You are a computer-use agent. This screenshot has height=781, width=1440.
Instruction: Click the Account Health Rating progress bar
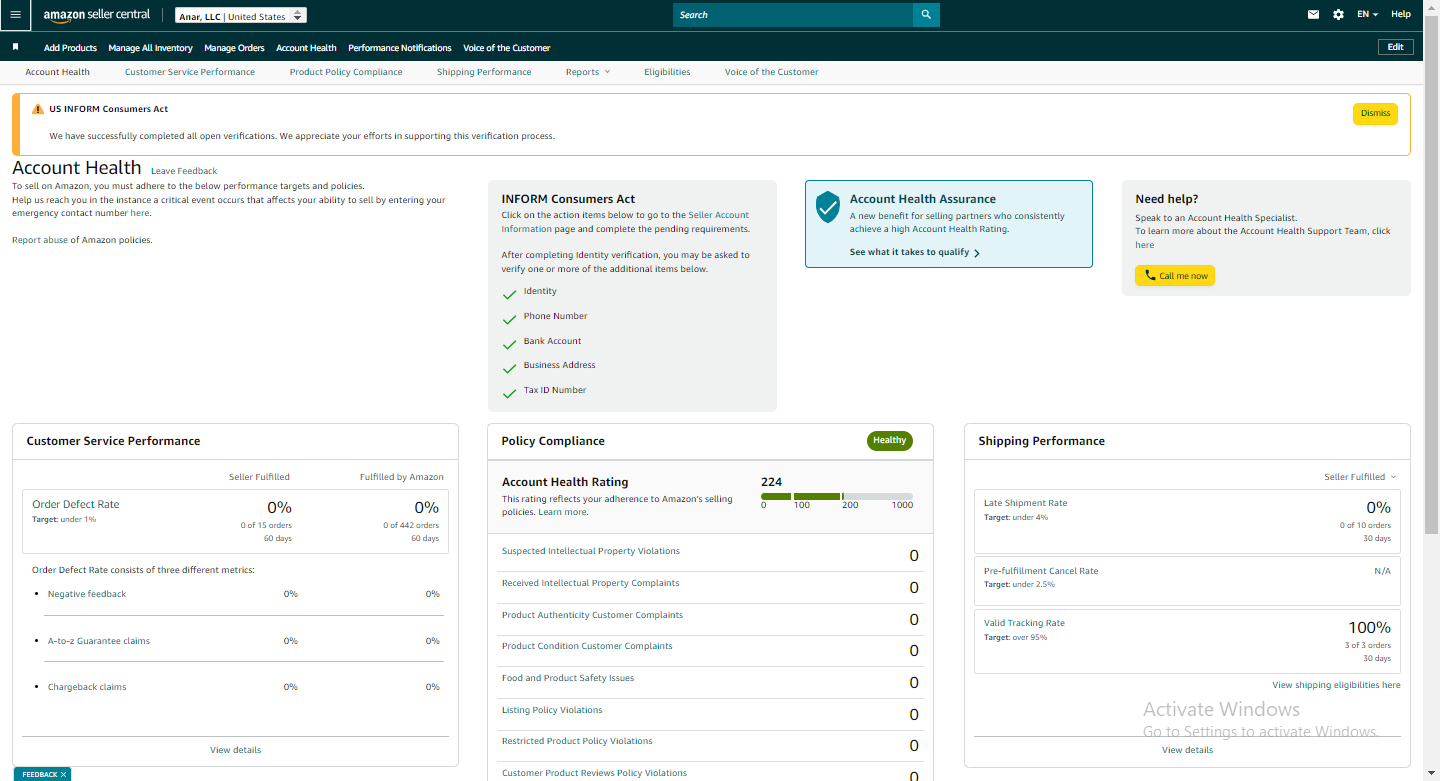point(837,496)
